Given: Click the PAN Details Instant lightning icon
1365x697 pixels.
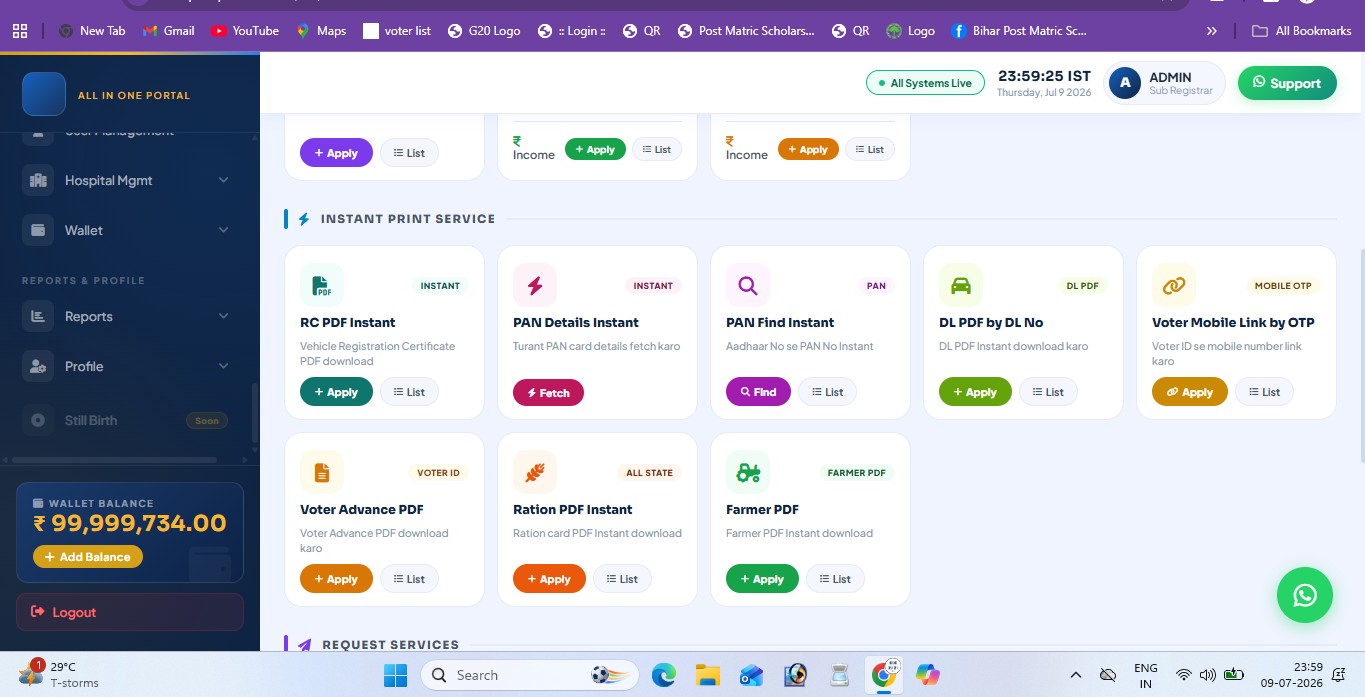Looking at the screenshot, I should point(535,285).
